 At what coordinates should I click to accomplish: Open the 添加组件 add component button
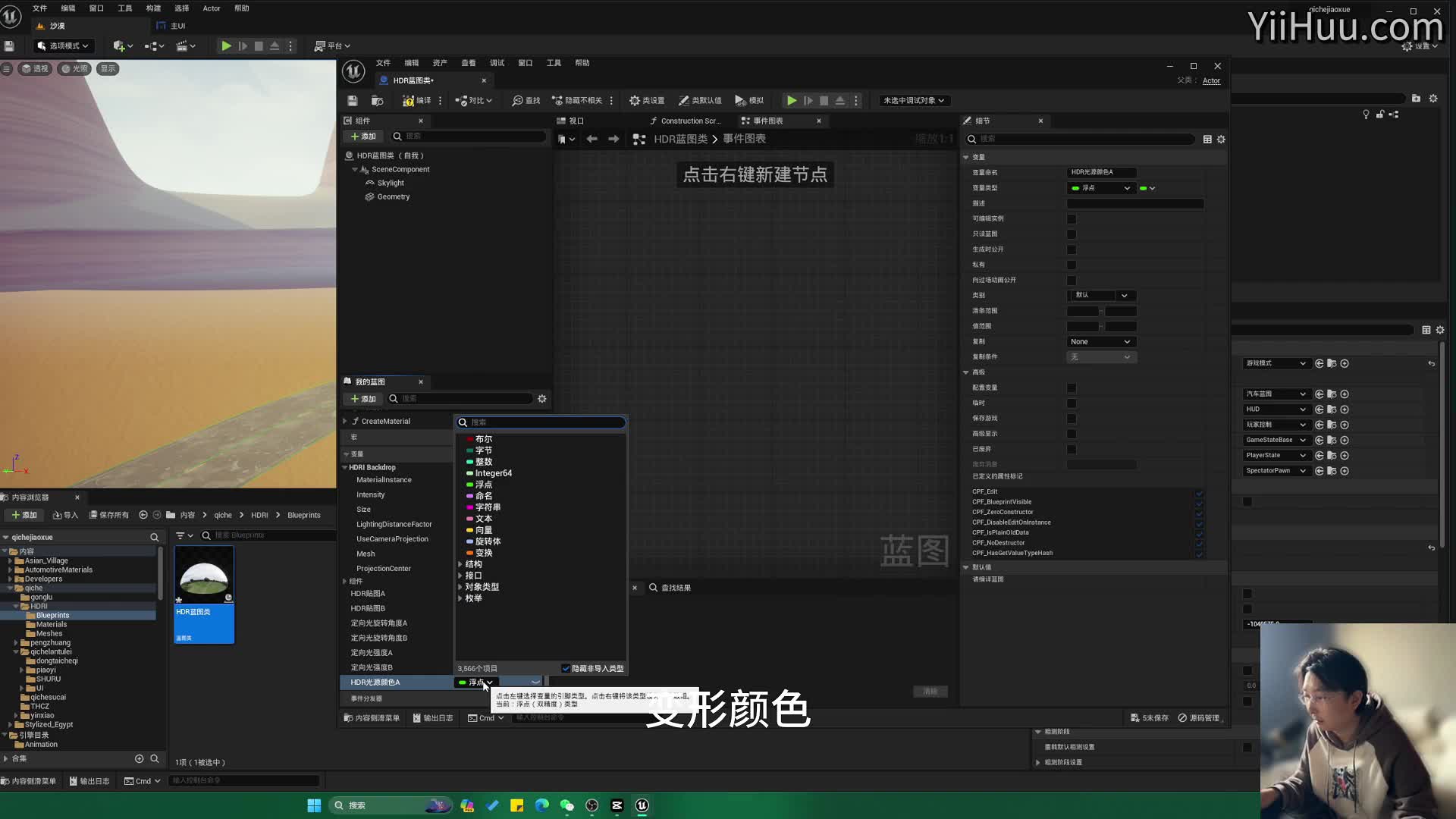tap(364, 136)
